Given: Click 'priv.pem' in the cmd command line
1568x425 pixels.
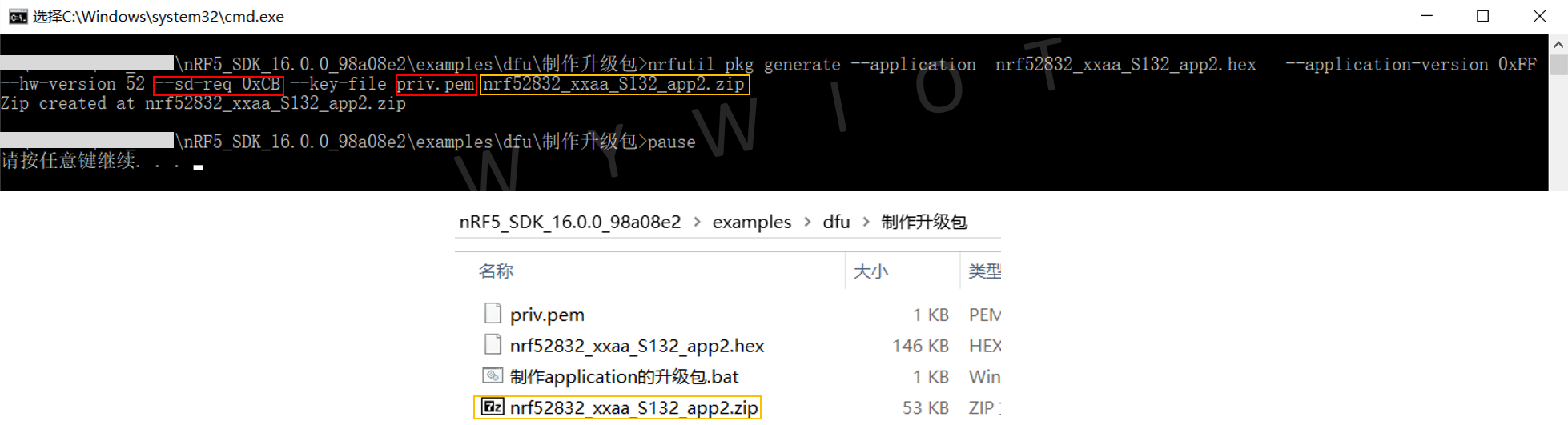Looking at the screenshot, I should tap(436, 84).
